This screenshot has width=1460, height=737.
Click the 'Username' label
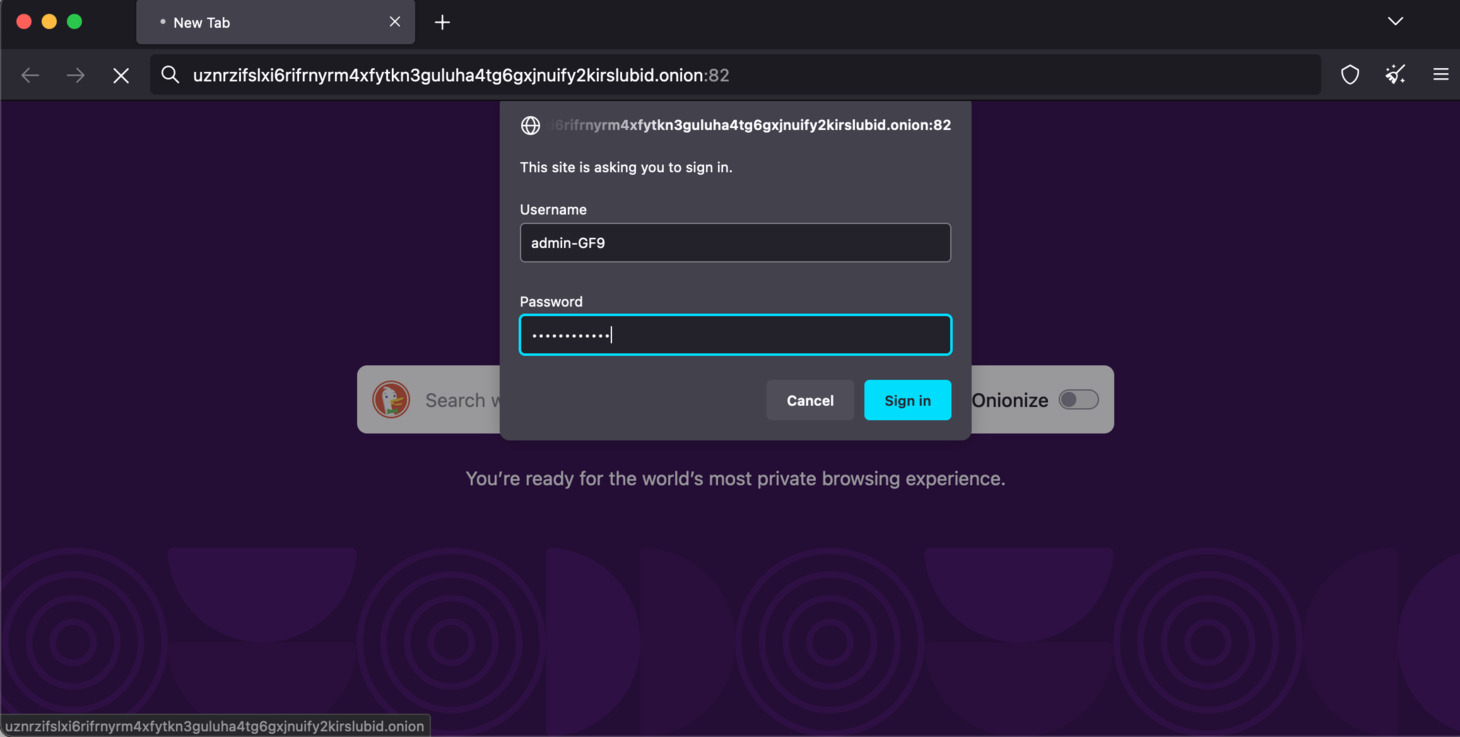tap(553, 210)
